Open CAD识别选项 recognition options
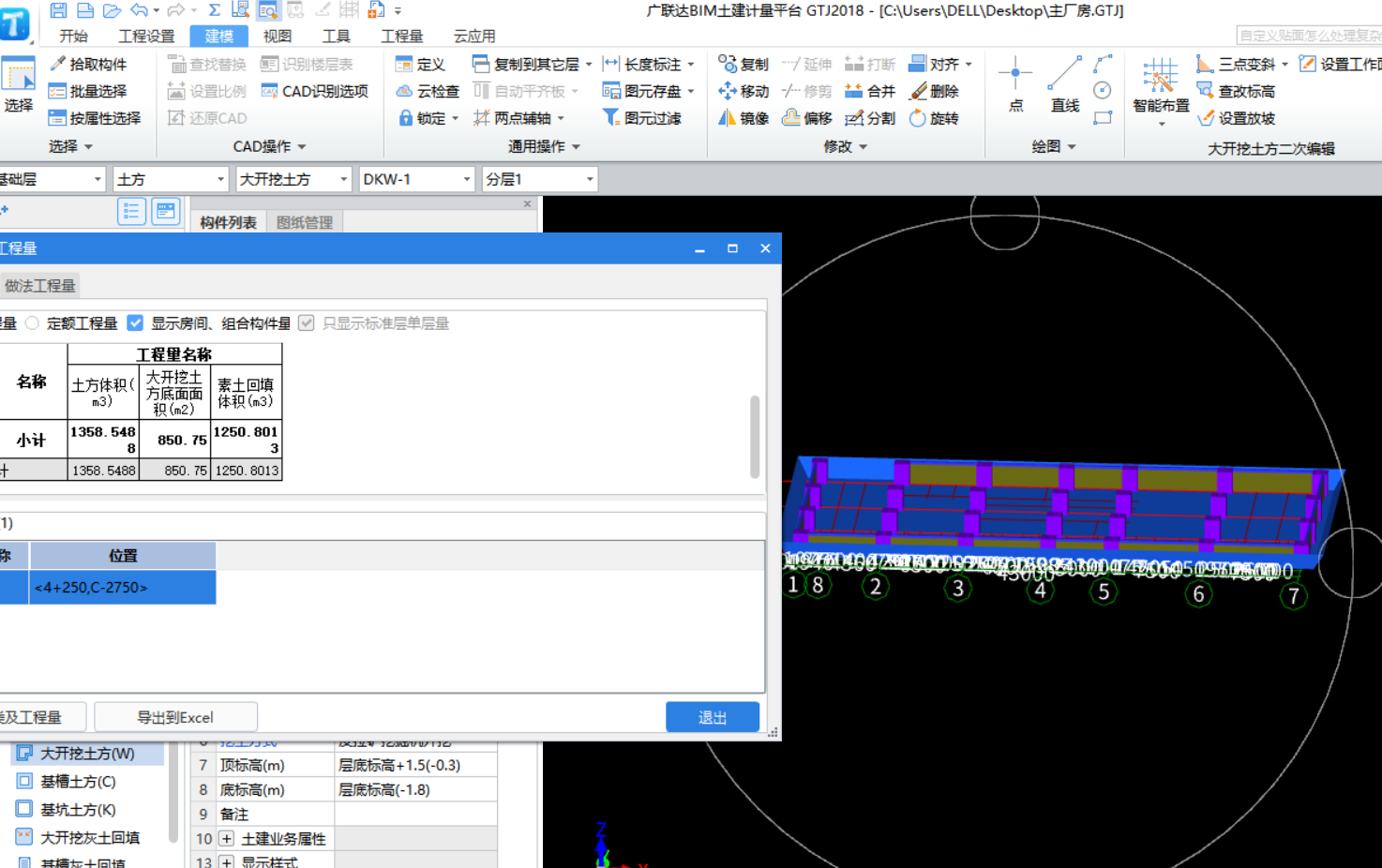This screenshot has height=868, width=1382. tap(314, 91)
